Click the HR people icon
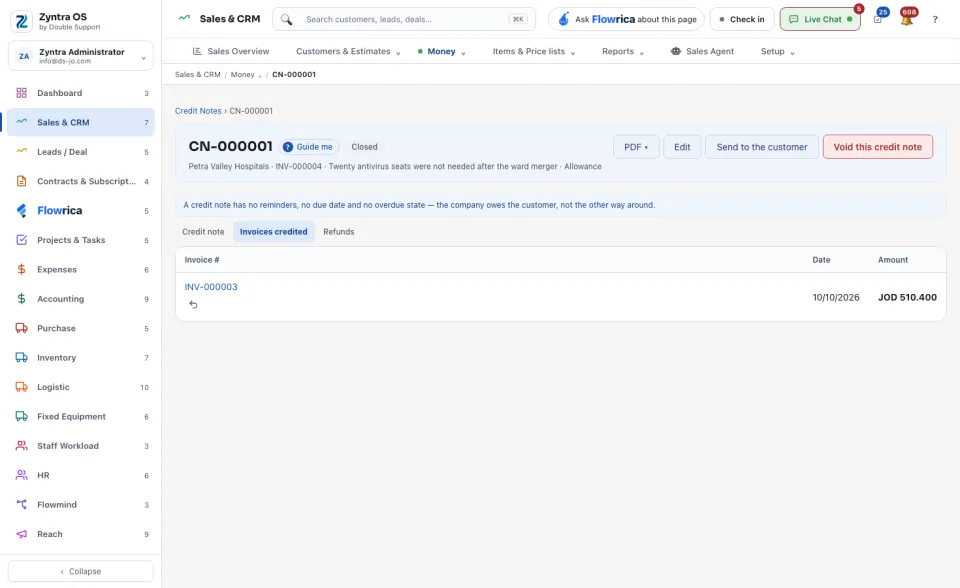Image resolution: width=960 pixels, height=588 pixels. [21, 475]
